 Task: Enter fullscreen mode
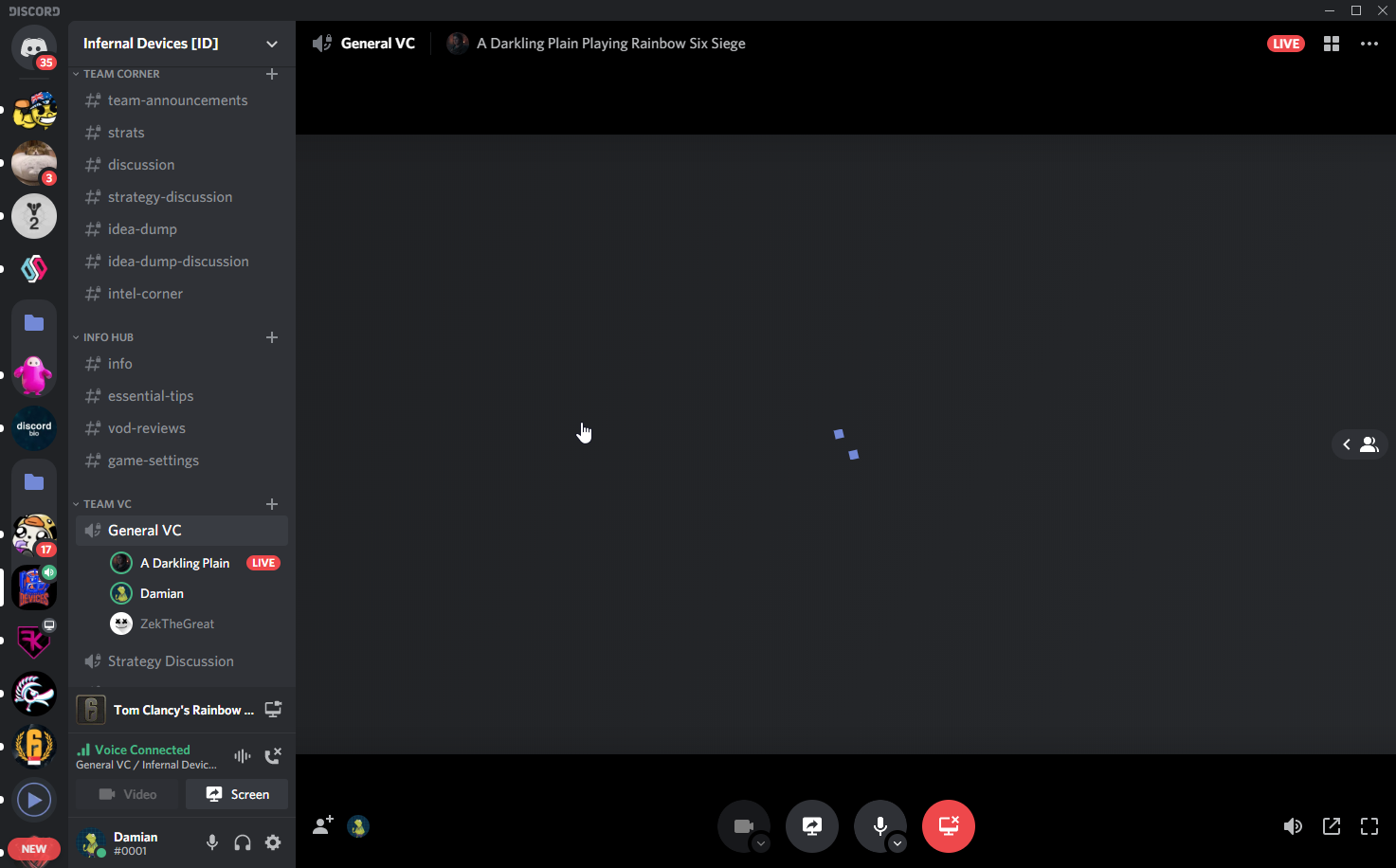click(1369, 826)
